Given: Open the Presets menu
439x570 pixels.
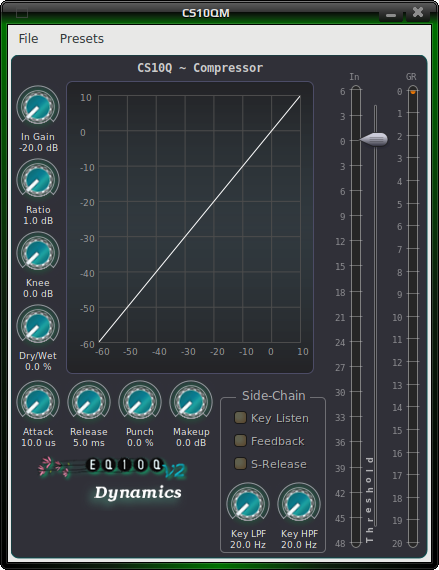Looking at the screenshot, I should 82,39.
